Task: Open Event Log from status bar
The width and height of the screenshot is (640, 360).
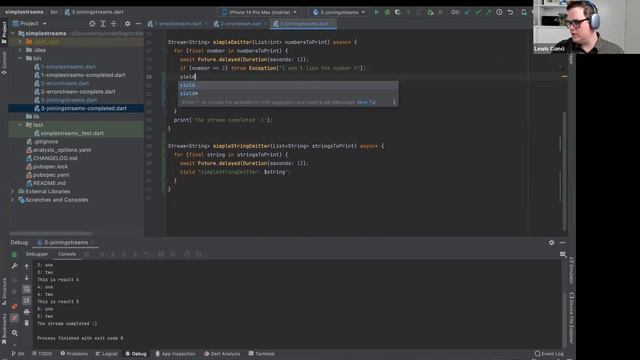Action: (549, 354)
